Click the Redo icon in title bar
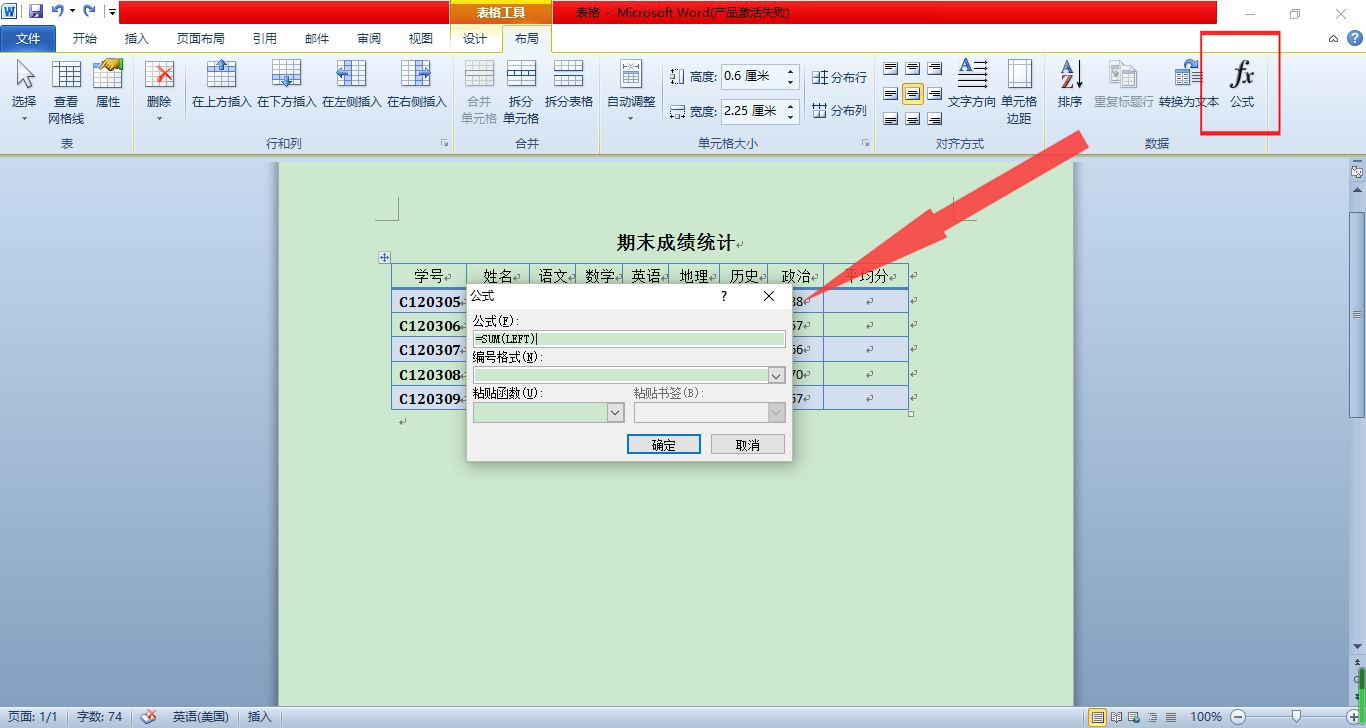This screenshot has width=1366, height=728. 90,12
